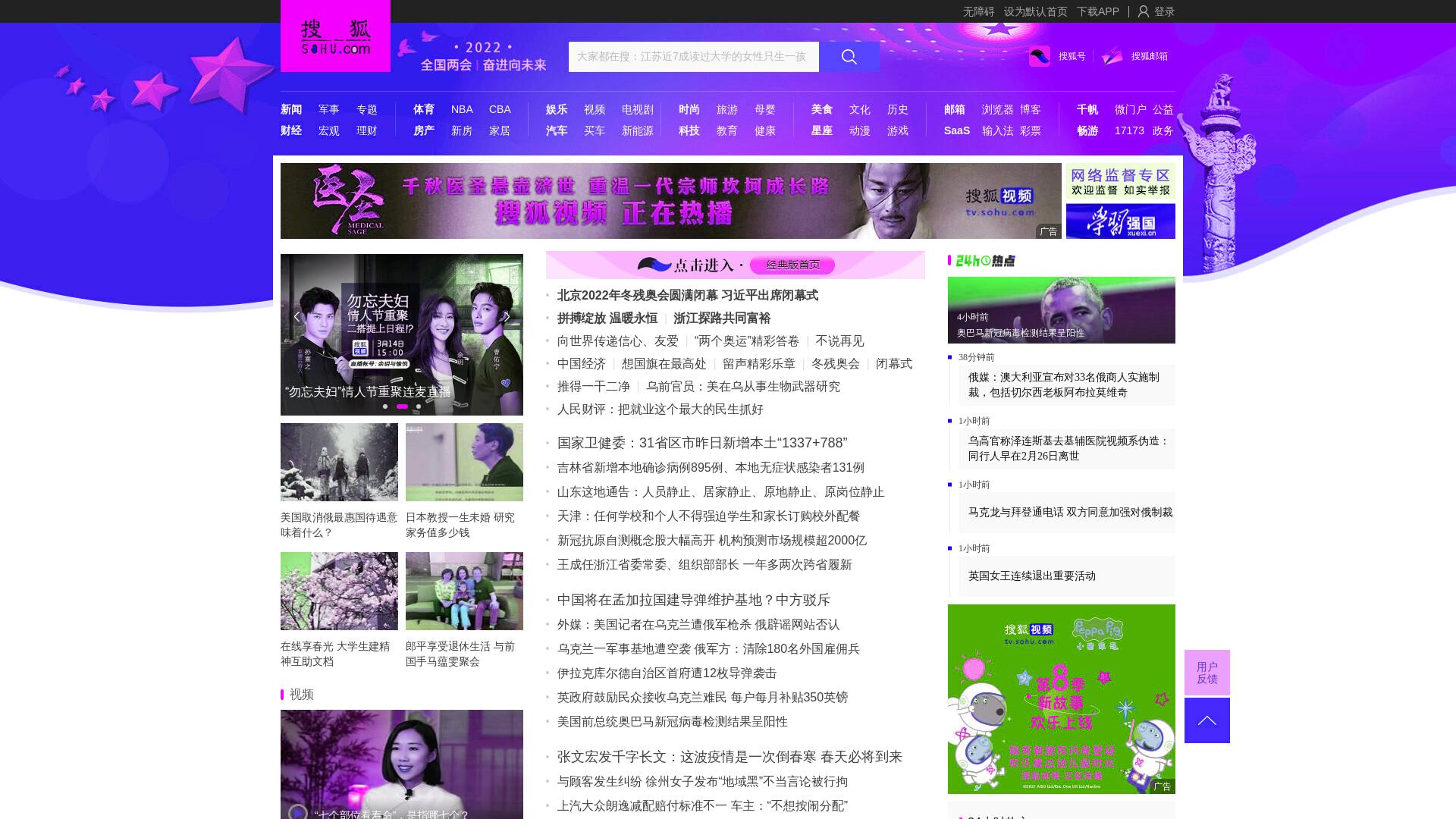This screenshot has width=1456, height=819.
Task: Open 乌高官称泽连斯基 hot item
Action: click(x=1068, y=448)
